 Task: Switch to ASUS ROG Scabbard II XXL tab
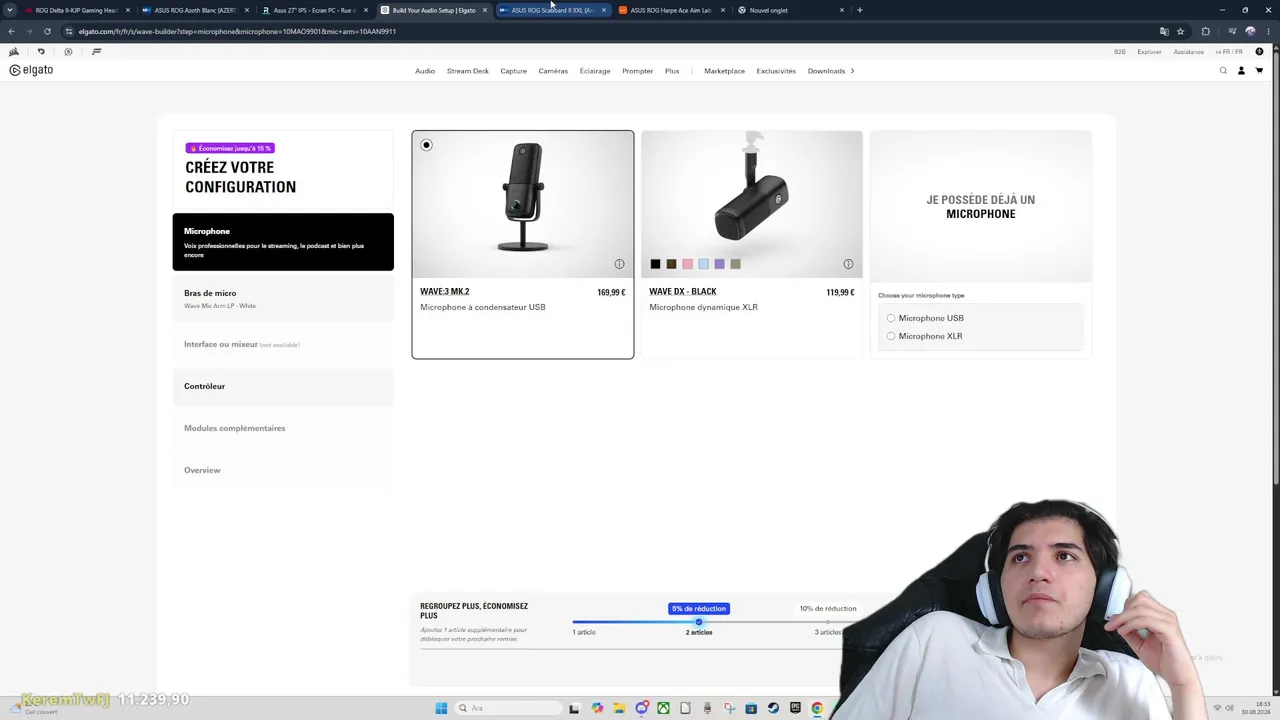(x=552, y=10)
